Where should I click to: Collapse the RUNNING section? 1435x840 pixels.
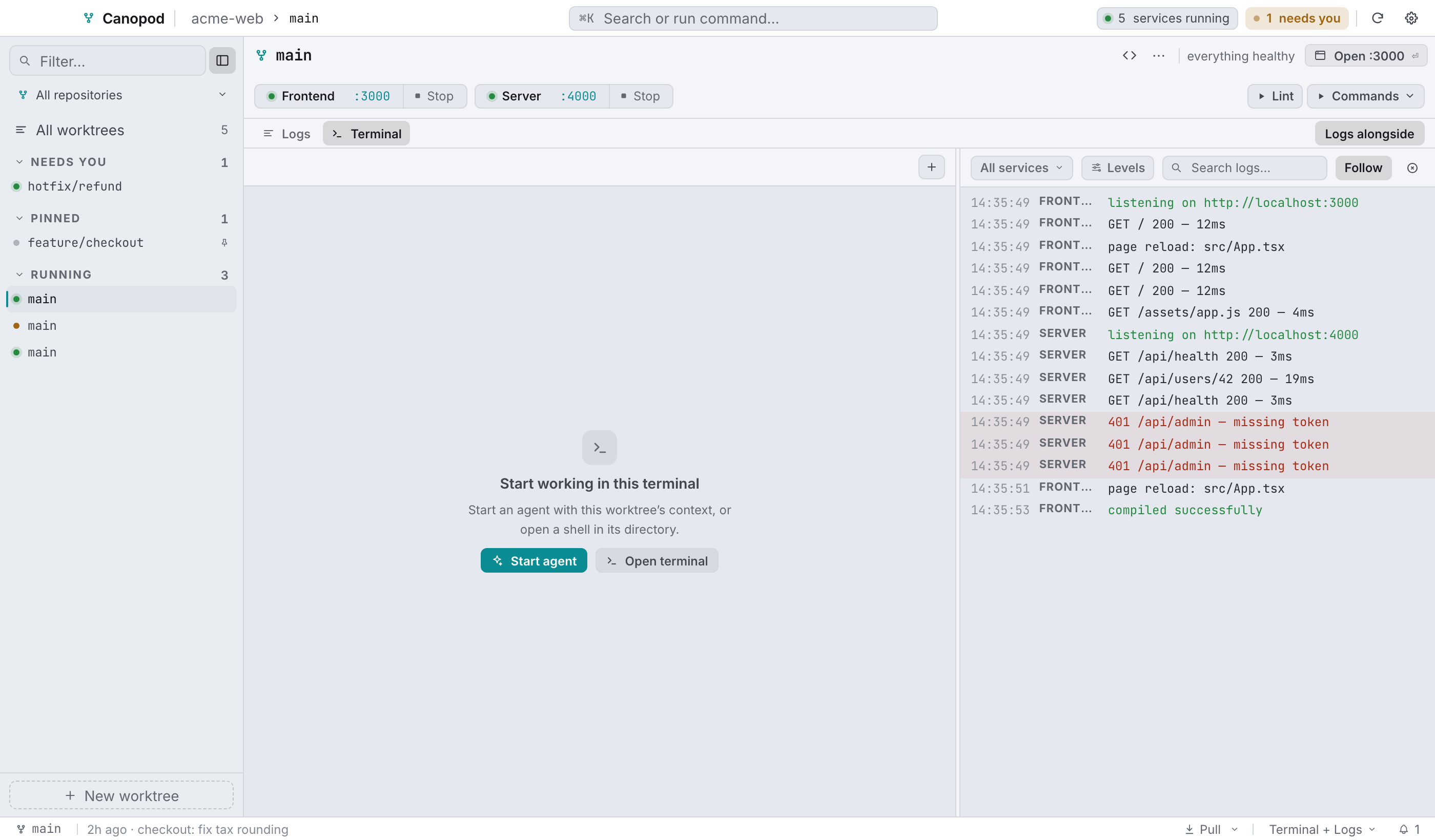pyautogui.click(x=19, y=275)
